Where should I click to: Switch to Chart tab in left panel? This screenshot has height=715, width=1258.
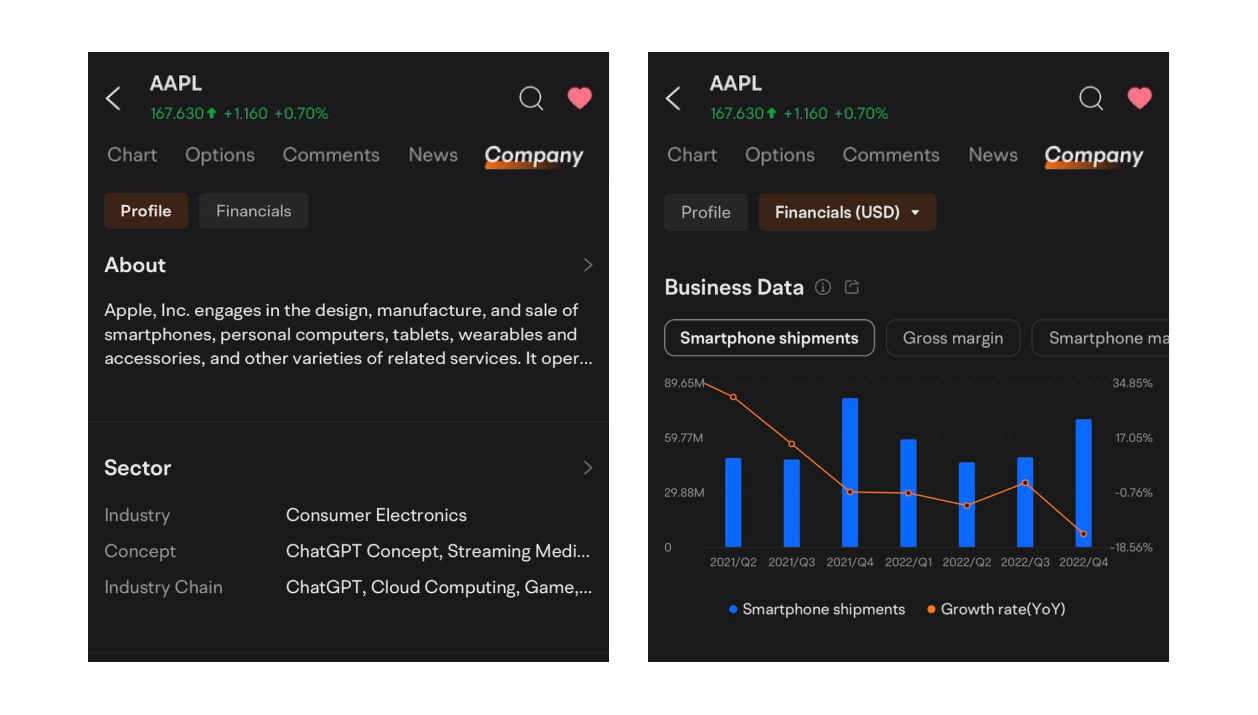point(132,155)
